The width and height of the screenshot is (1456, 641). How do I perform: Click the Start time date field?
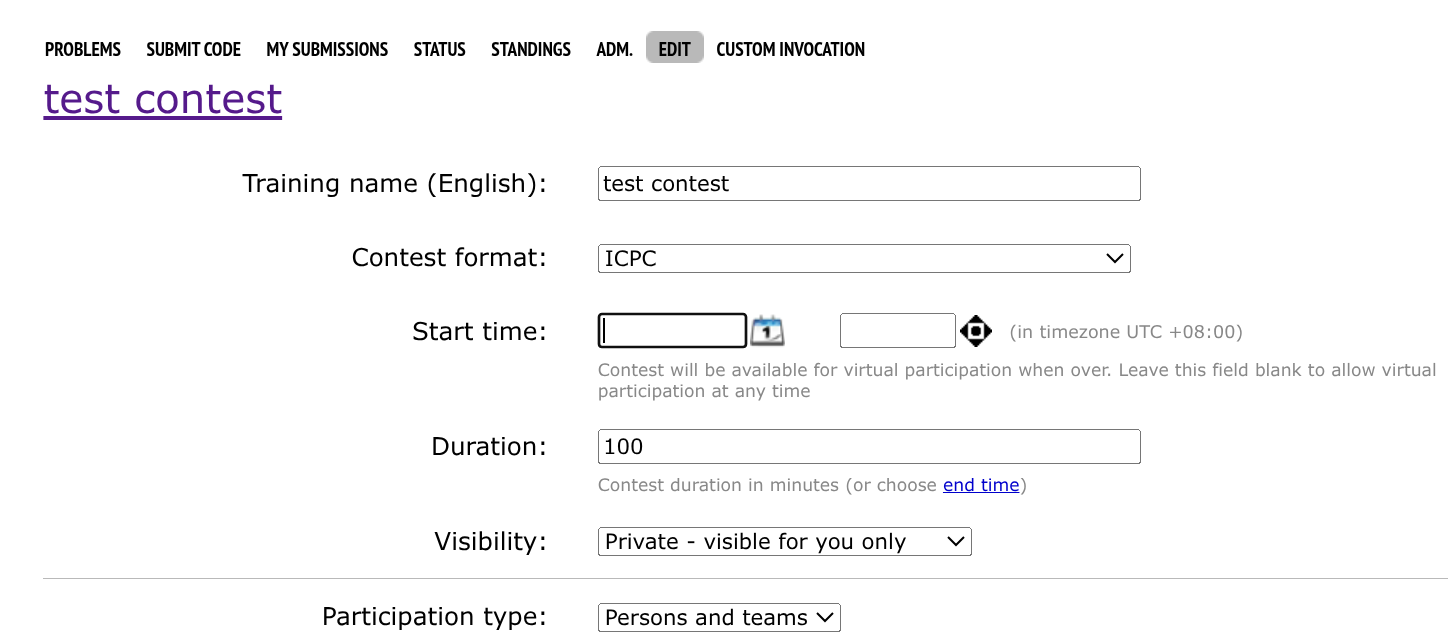672,330
